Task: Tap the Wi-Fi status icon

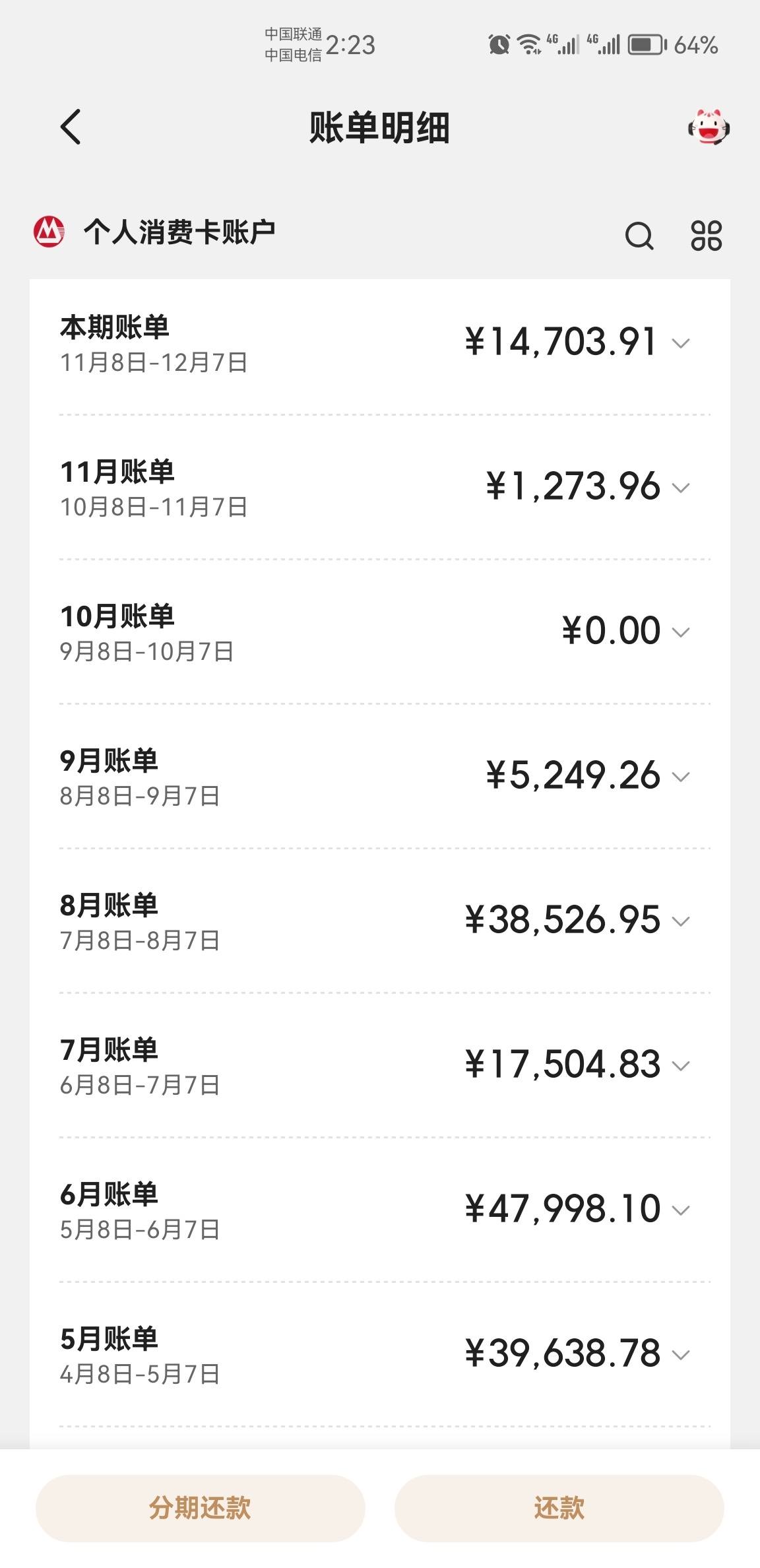Action: click(x=528, y=45)
